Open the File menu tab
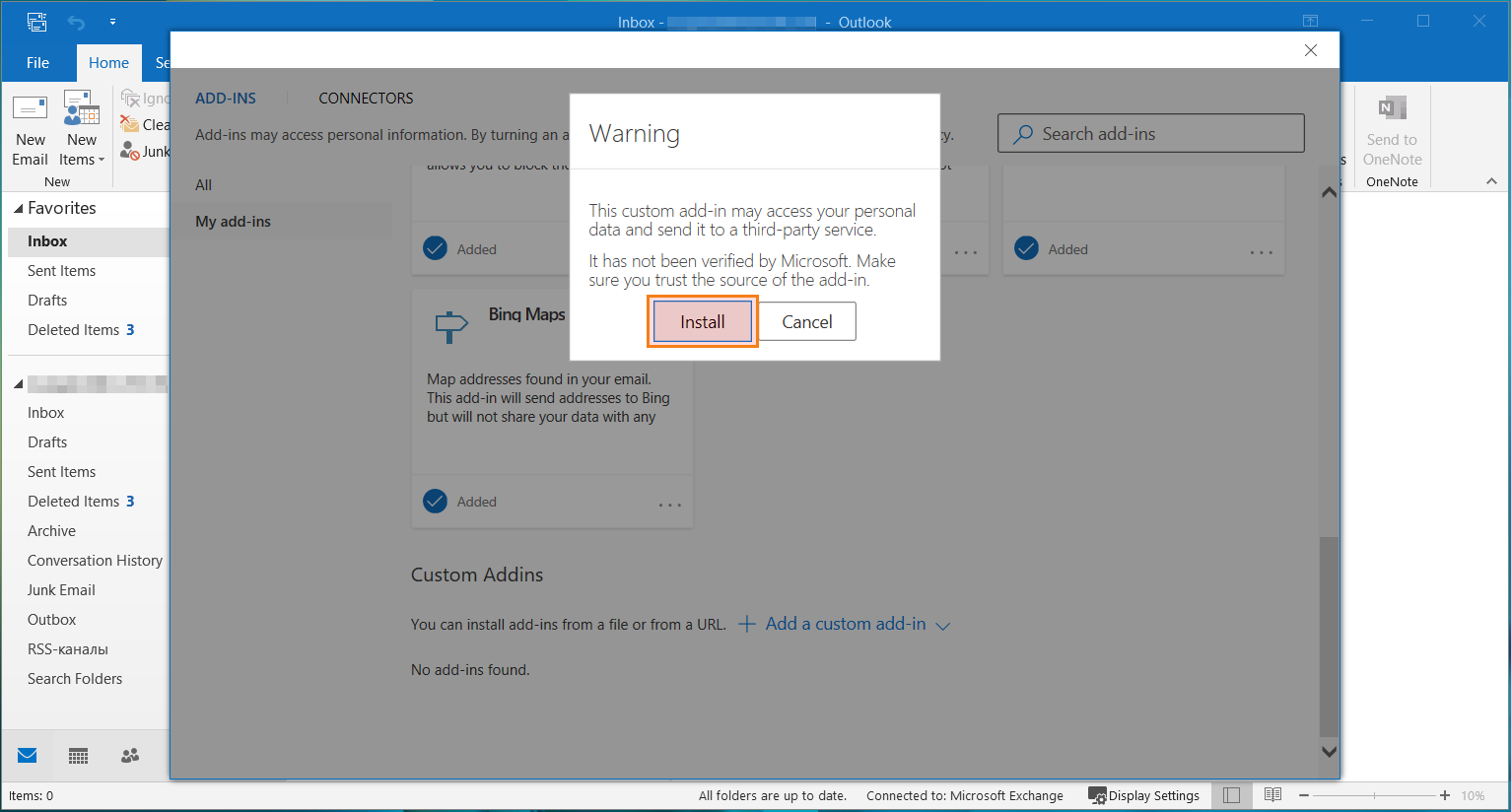The image size is (1511, 812). click(37, 63)
